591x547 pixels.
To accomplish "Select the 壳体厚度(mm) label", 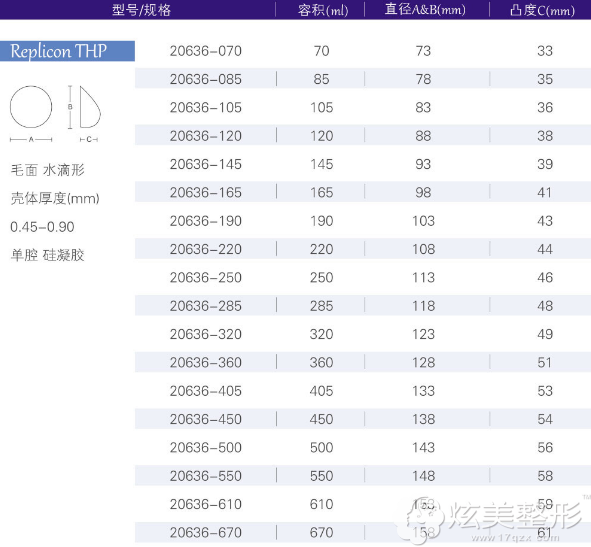I will pos(55,198).
